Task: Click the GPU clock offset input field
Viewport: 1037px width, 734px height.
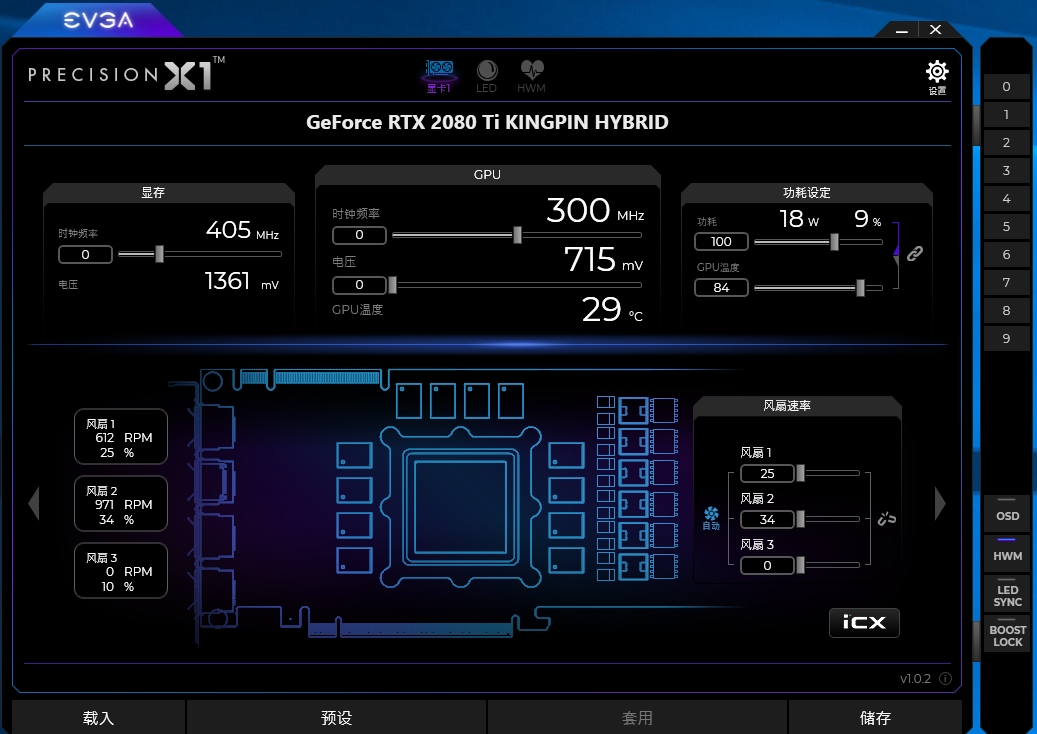Action: (x=359, y=235)
